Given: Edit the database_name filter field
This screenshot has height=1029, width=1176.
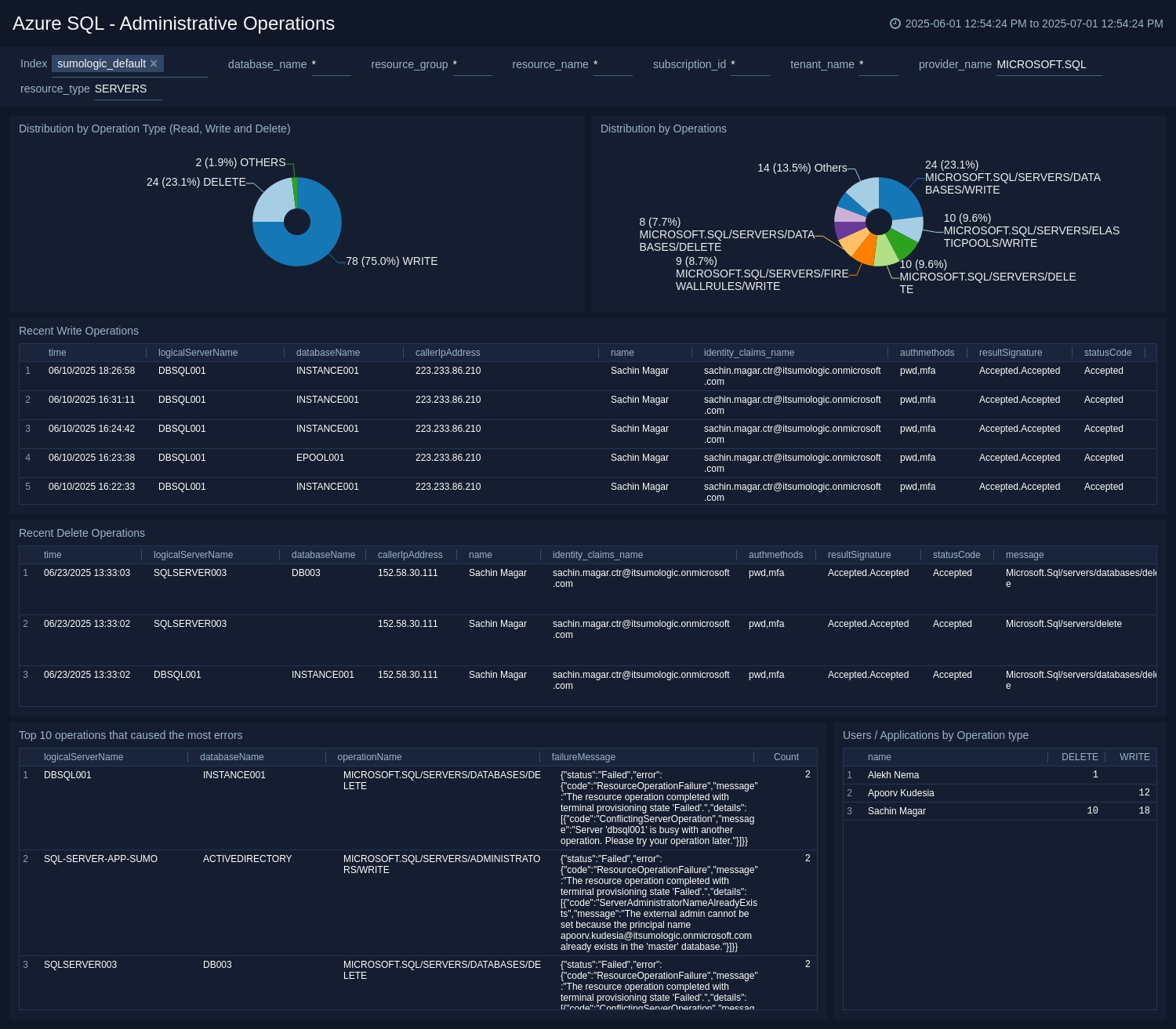Looking at the screenshot, I should click(x=331, y=64).
